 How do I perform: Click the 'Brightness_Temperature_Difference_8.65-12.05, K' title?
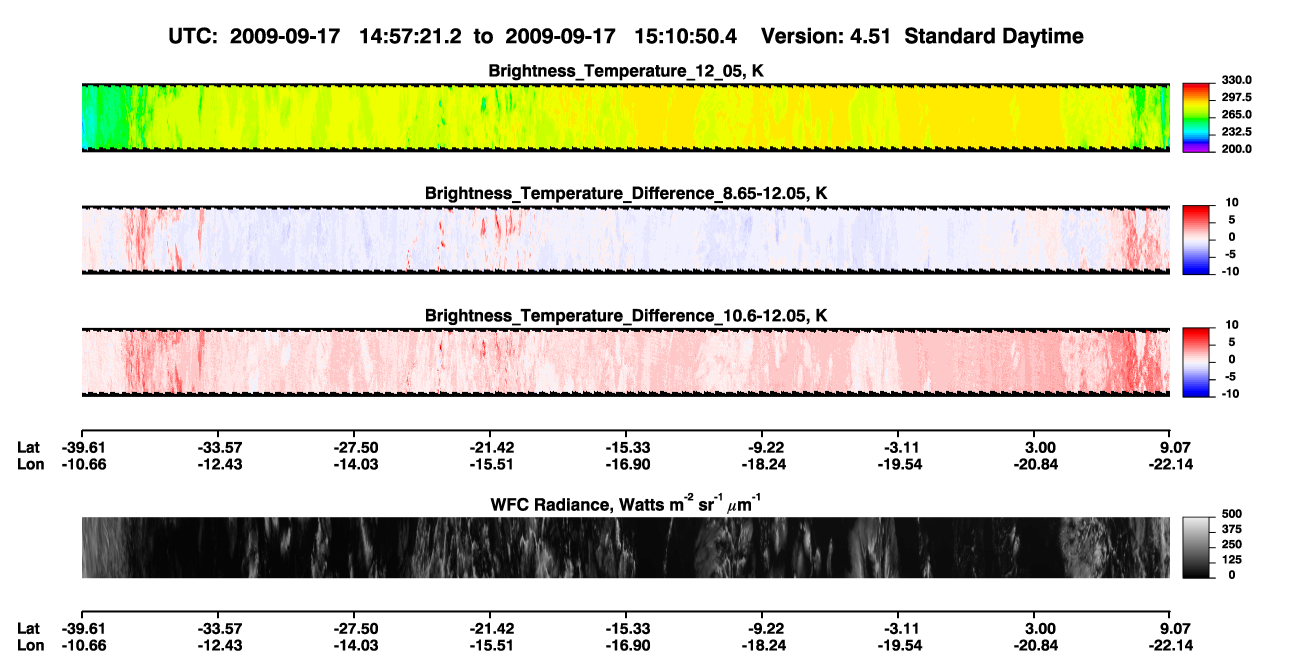point(626,193)
